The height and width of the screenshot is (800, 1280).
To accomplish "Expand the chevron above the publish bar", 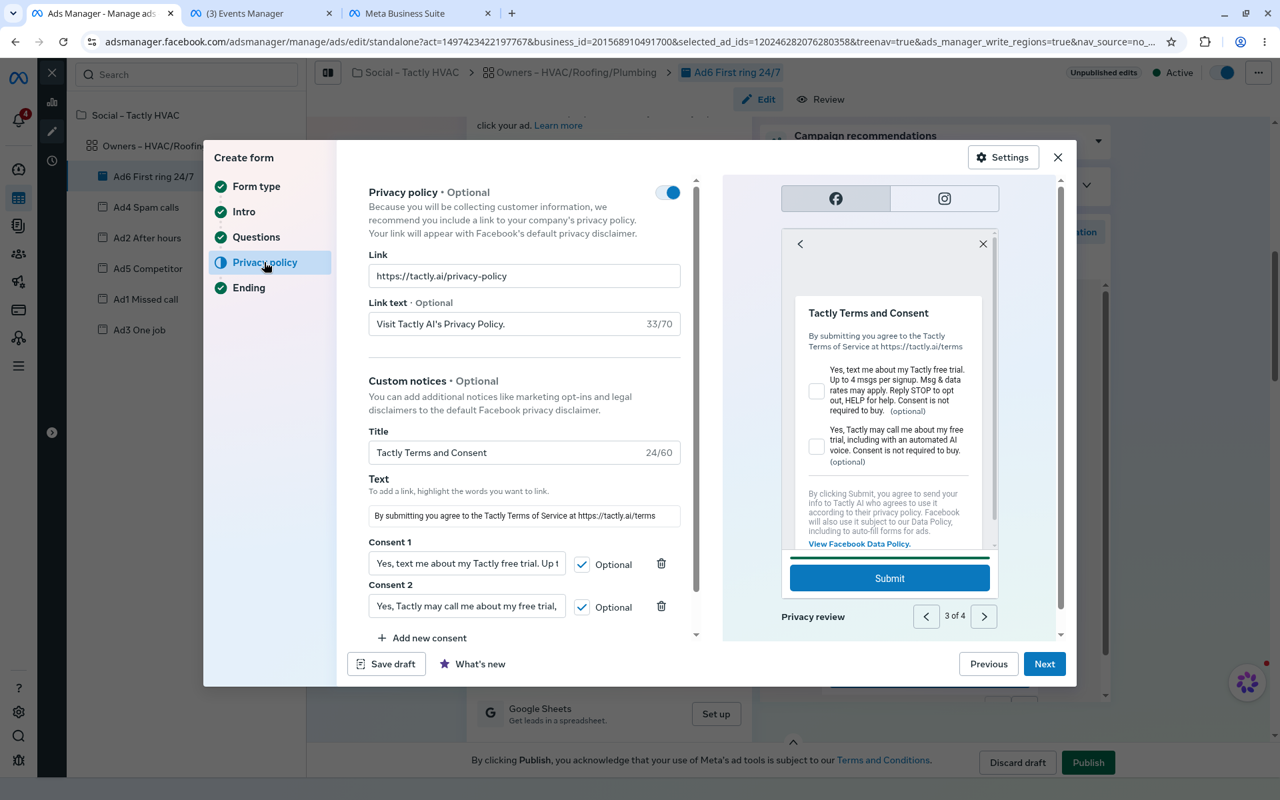I will (793, 742).
